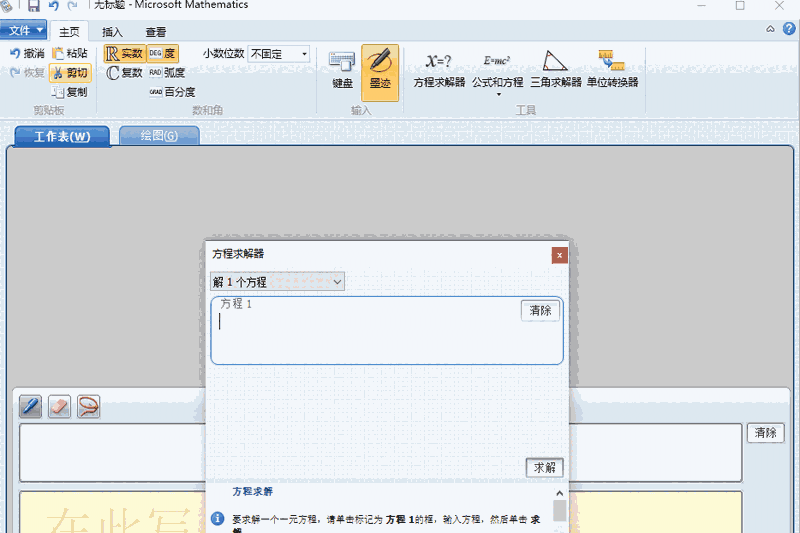Open the 绘图(G) tab

click(159, 136)
